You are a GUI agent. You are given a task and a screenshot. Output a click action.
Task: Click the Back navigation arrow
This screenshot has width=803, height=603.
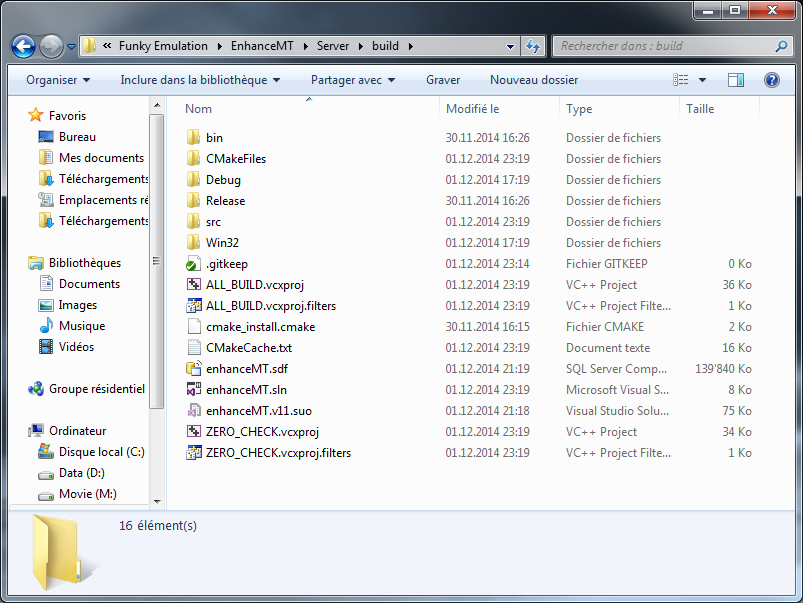click(23, 47)
